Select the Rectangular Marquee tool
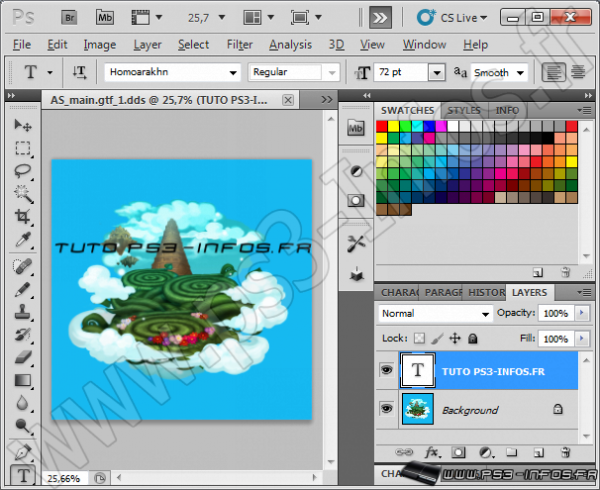Viewport: 600px width, 490px height. tap(23, 148)
